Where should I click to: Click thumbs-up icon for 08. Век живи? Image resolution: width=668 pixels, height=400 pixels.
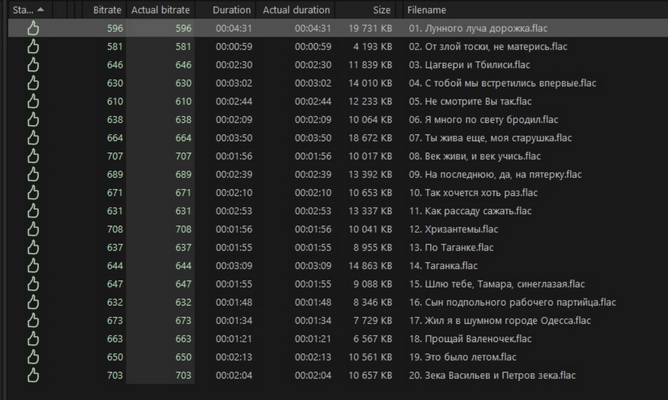coord(33,156)
